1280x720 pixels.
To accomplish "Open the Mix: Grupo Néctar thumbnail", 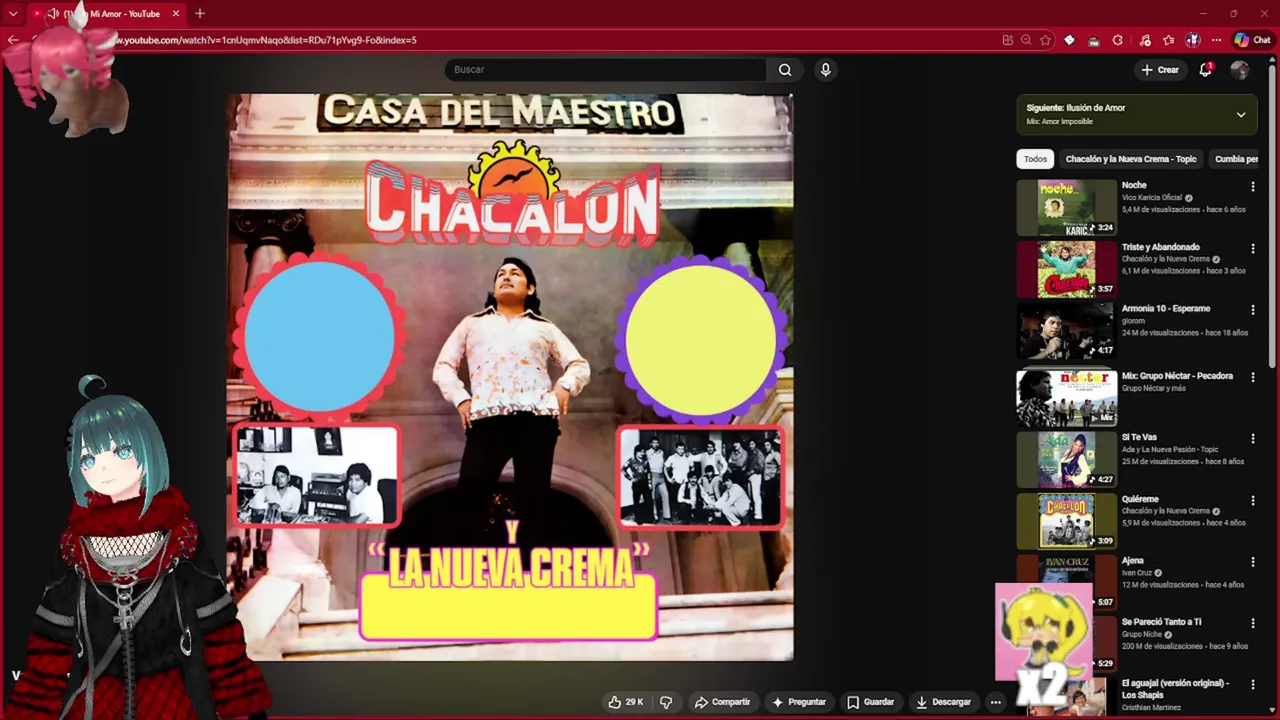I will [x=1066, y=397].
